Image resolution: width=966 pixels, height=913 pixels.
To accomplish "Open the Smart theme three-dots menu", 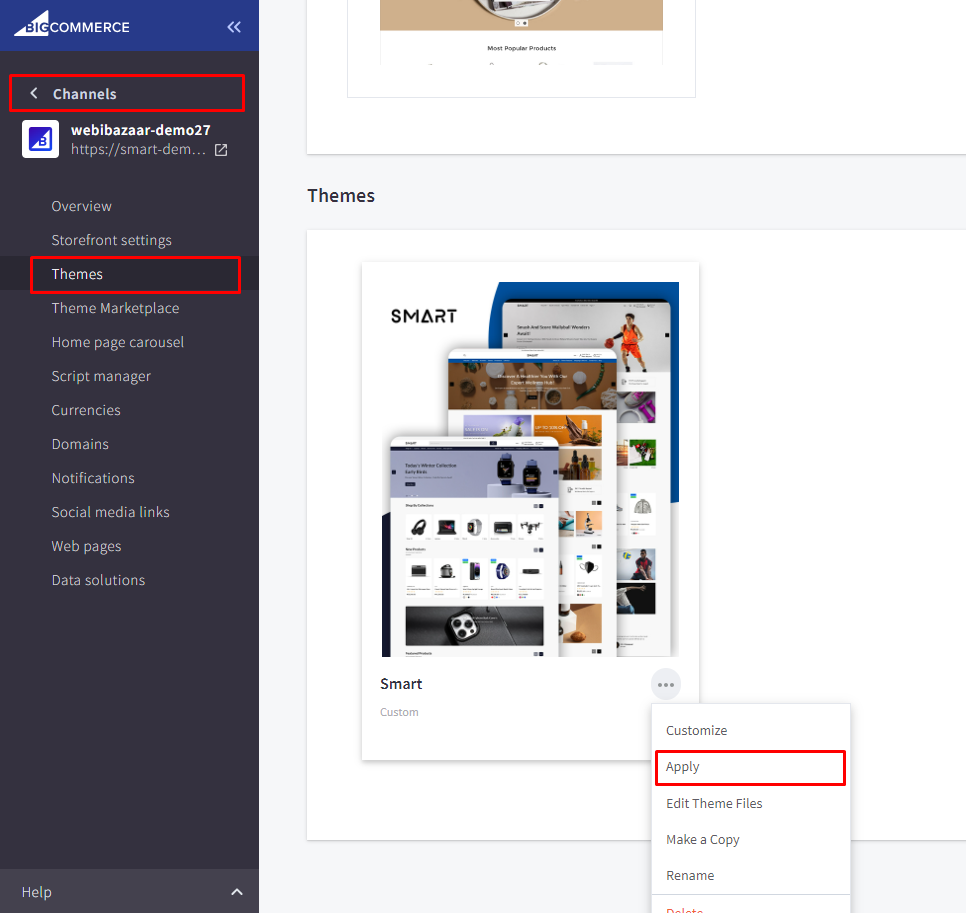I will 665,685.
